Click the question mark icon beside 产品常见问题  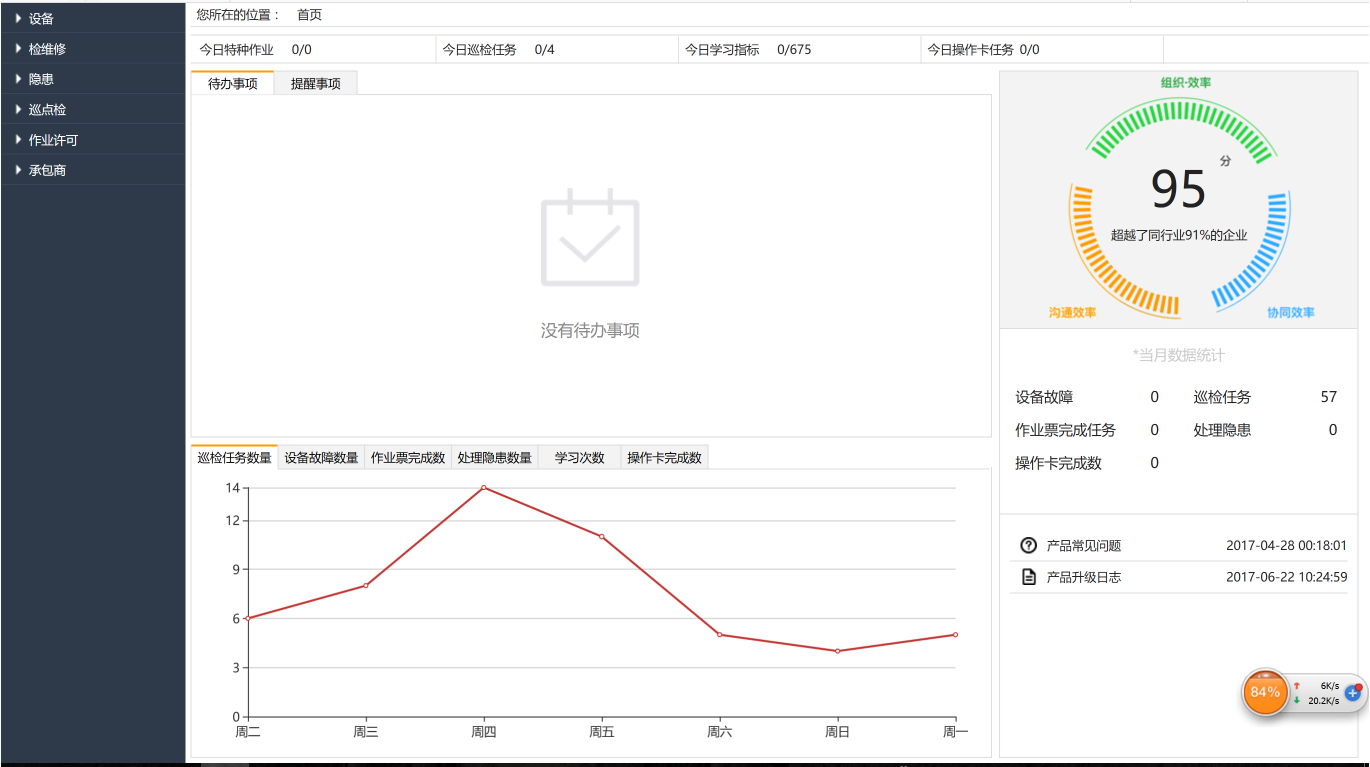click(x=1028, y=545)
